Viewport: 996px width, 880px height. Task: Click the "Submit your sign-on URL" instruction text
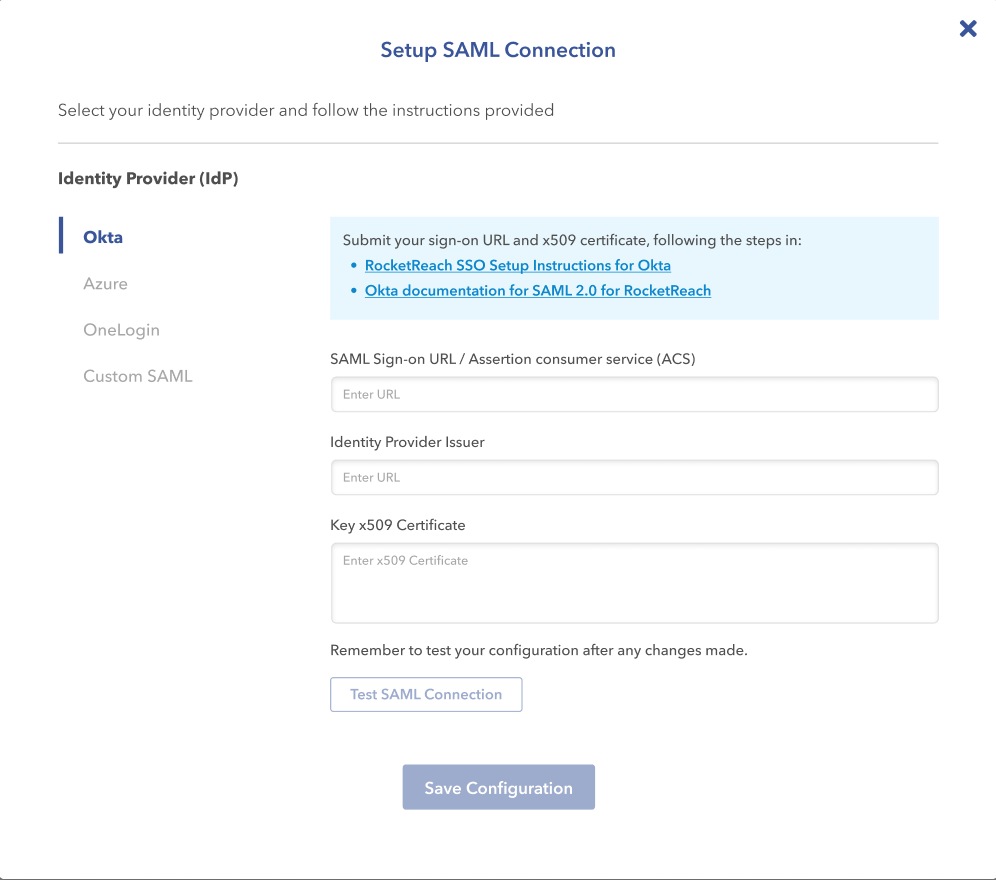pyautogui.click(x=572, y=240)
